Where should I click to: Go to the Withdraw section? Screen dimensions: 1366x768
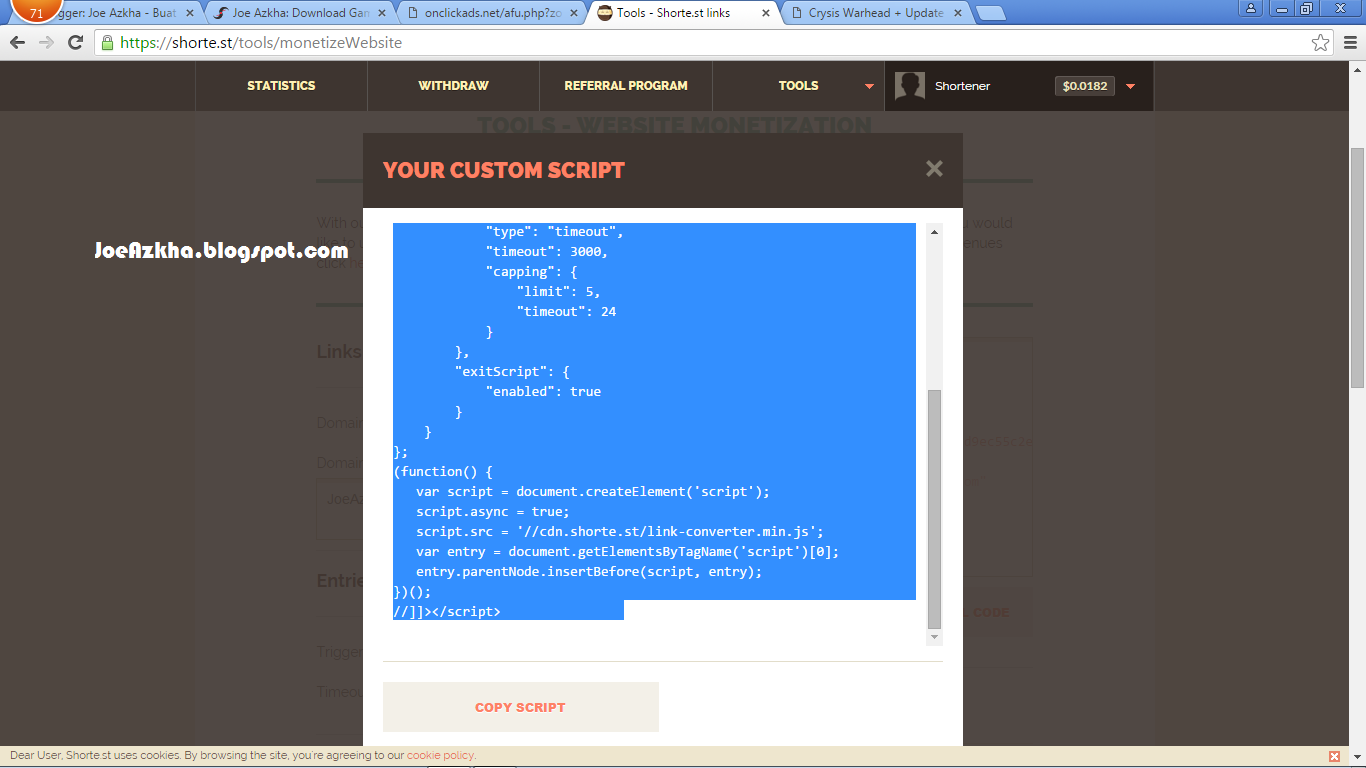[x=453, y=86]
